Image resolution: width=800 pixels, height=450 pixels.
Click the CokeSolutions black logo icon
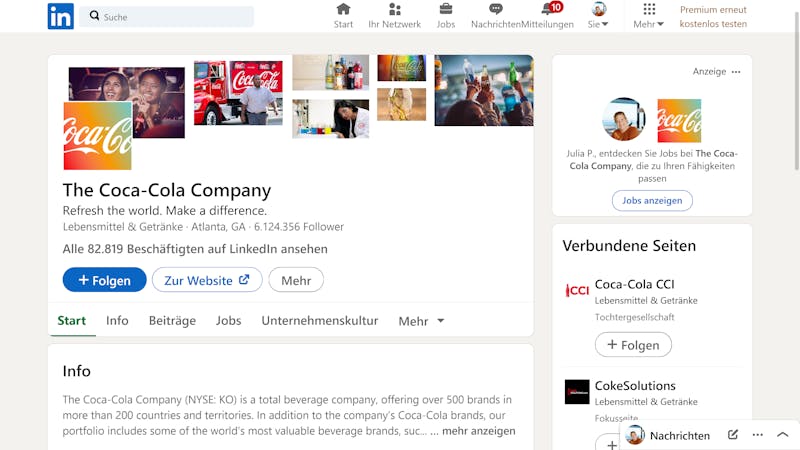(577, 392)
